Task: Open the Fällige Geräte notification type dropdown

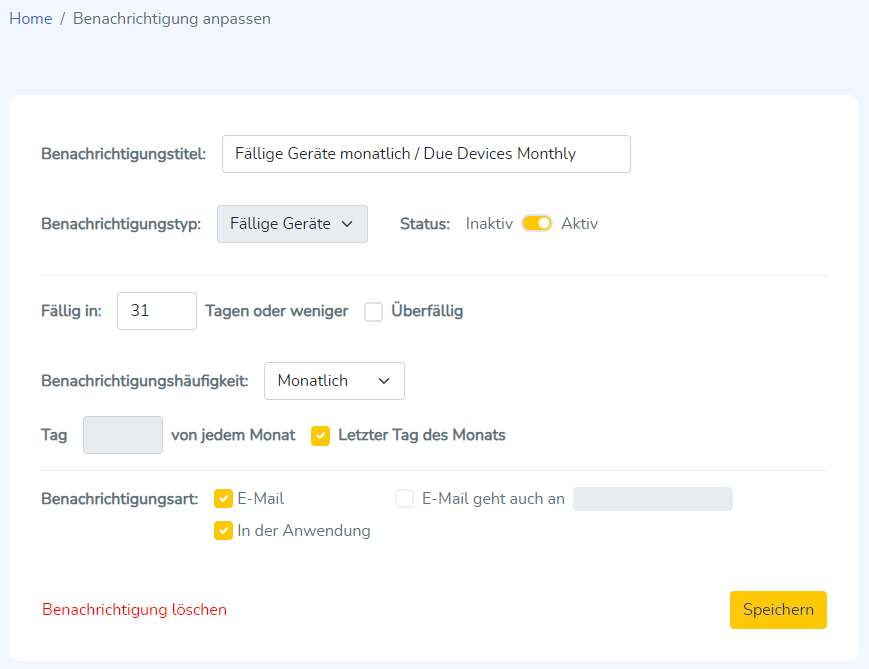Action: [292, 223]
